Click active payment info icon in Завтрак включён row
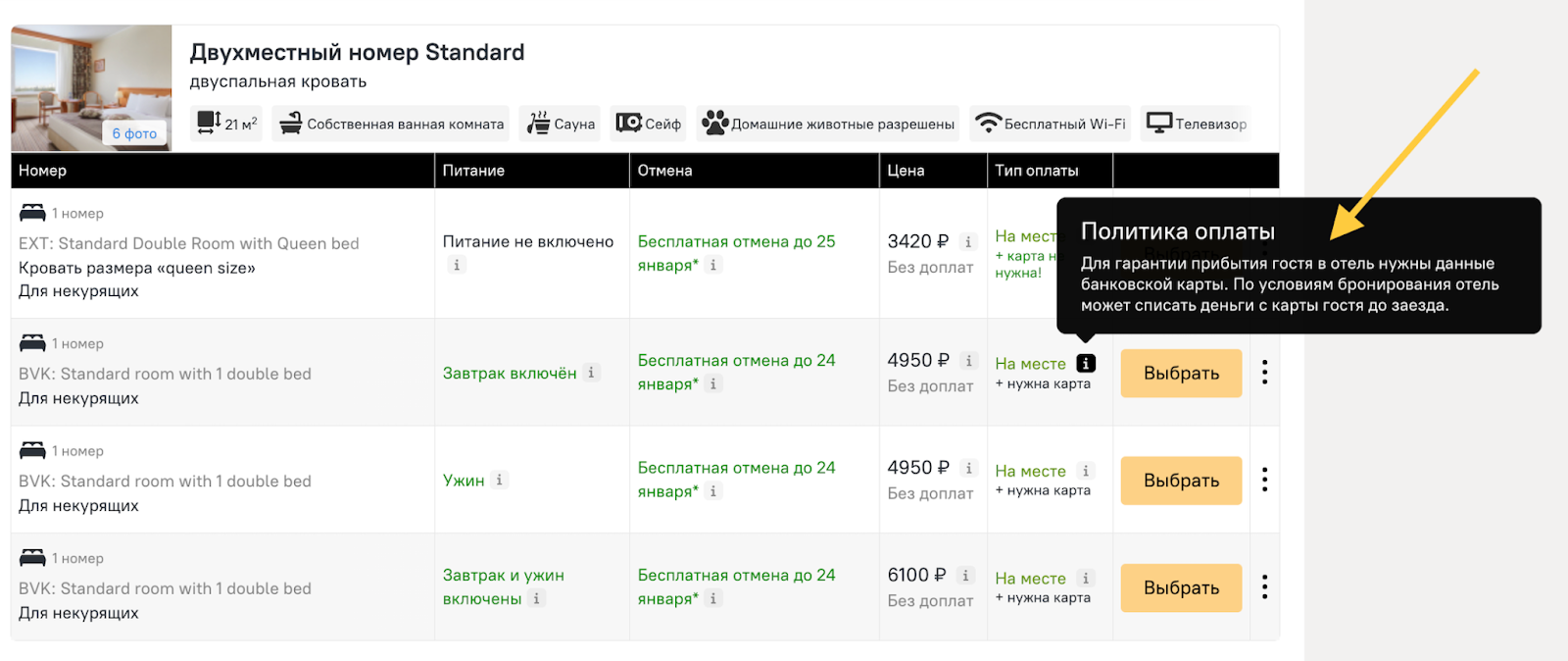The width and height of the screenshot is (1568, 661). 1086,364
